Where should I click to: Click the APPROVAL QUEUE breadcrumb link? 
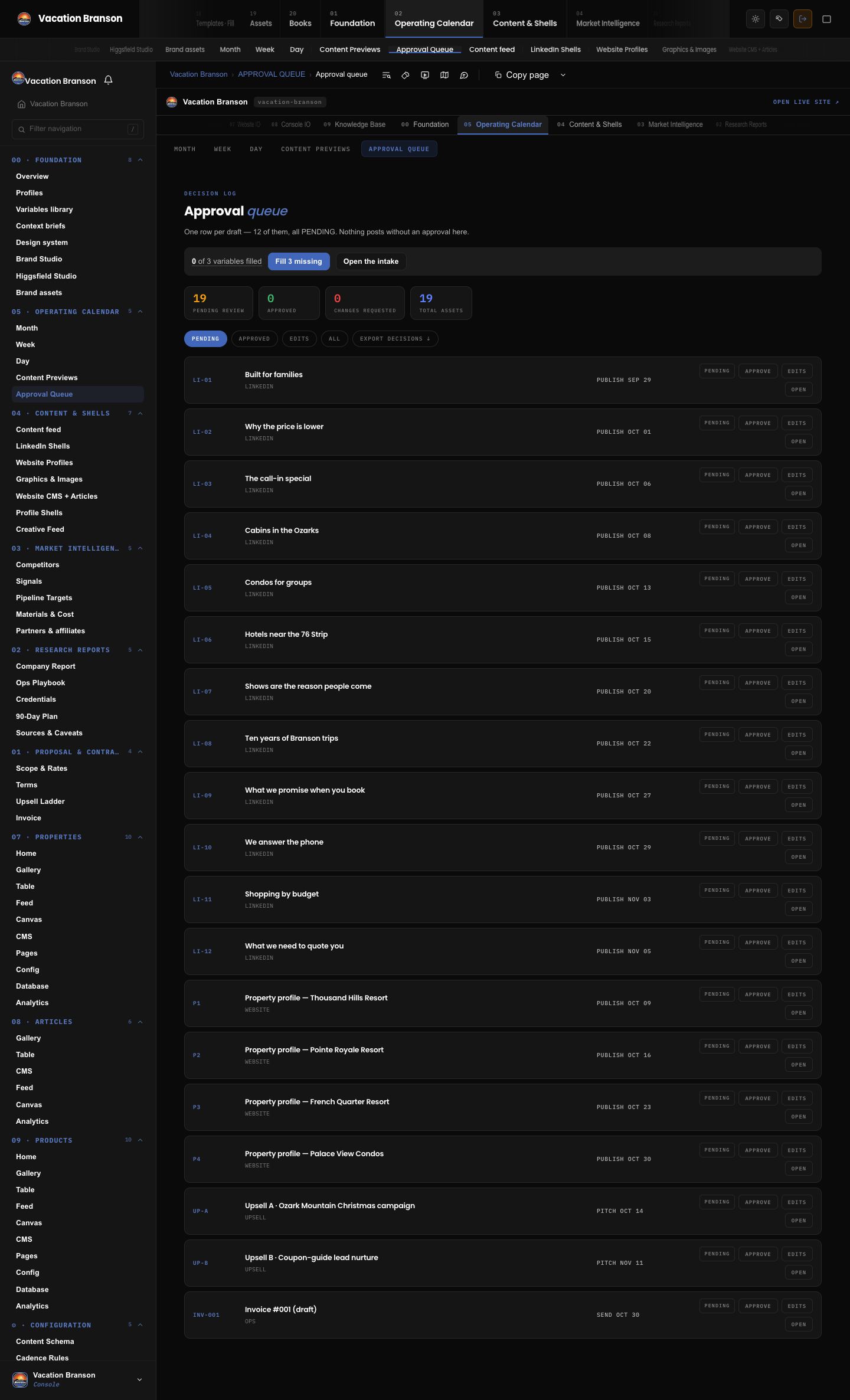[272, 74]
